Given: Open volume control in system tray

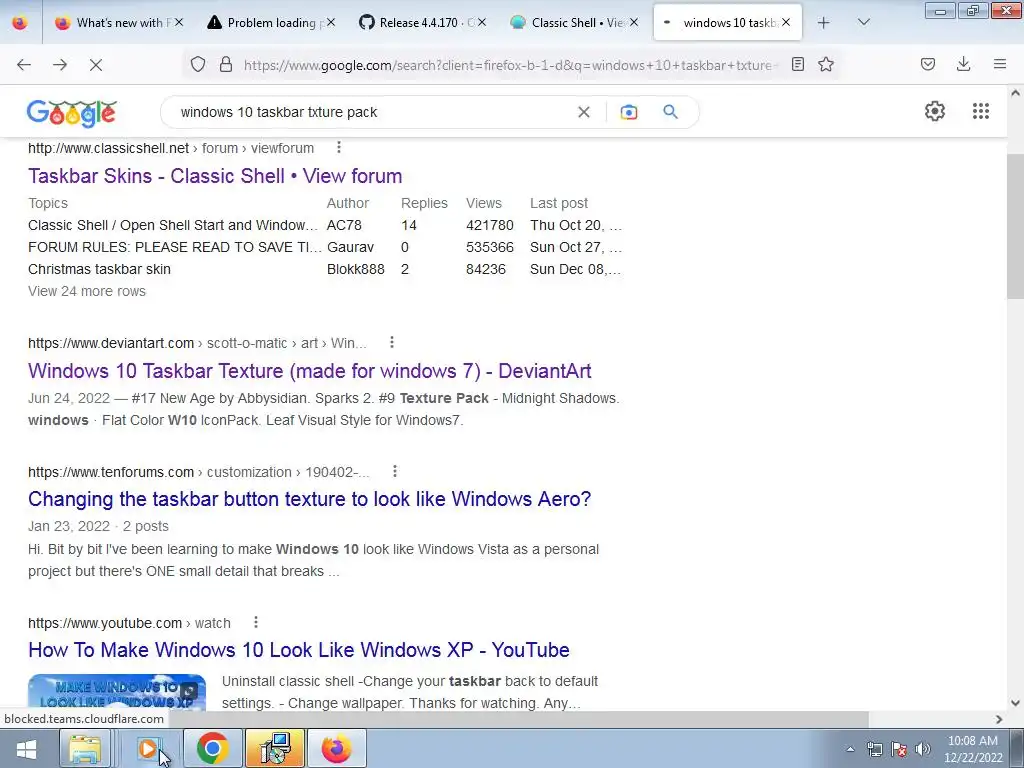Looking at the screenshot, I should pos(923,749).
